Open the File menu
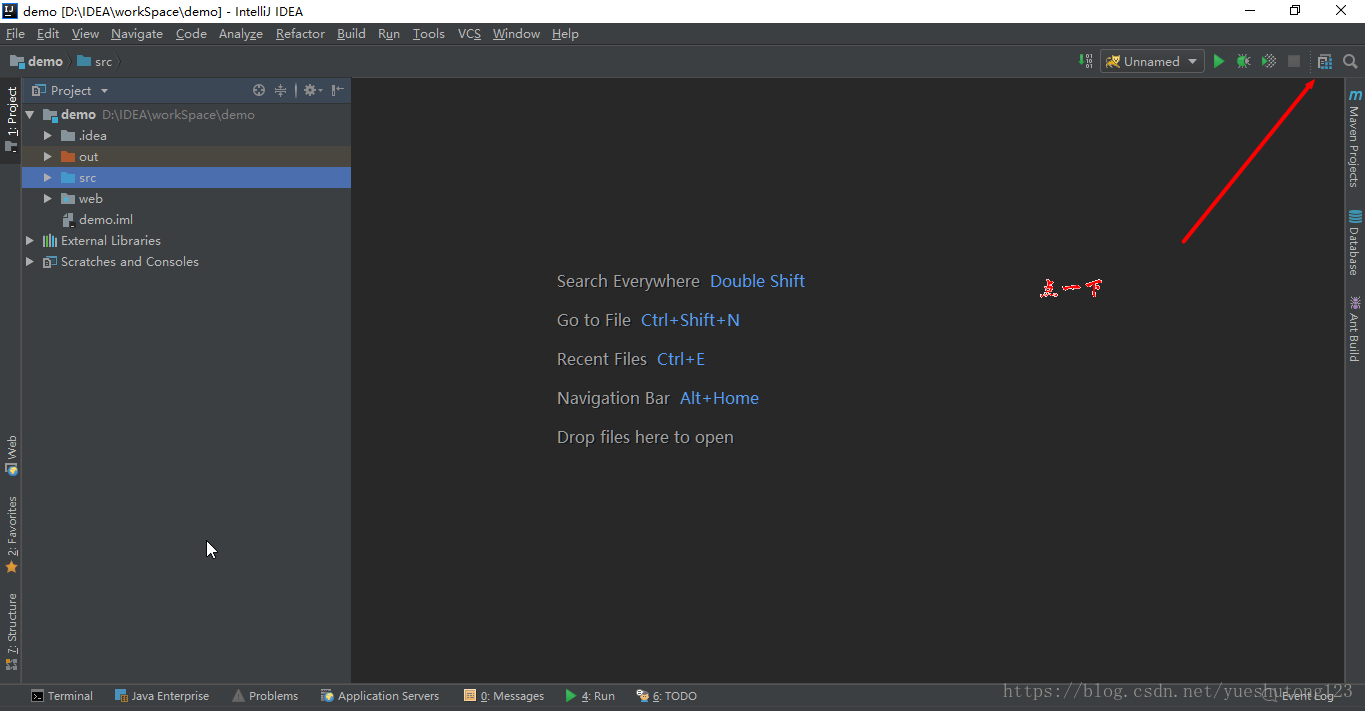The height and width of the screenshot is (711, 1365). [x=15, y=34]
